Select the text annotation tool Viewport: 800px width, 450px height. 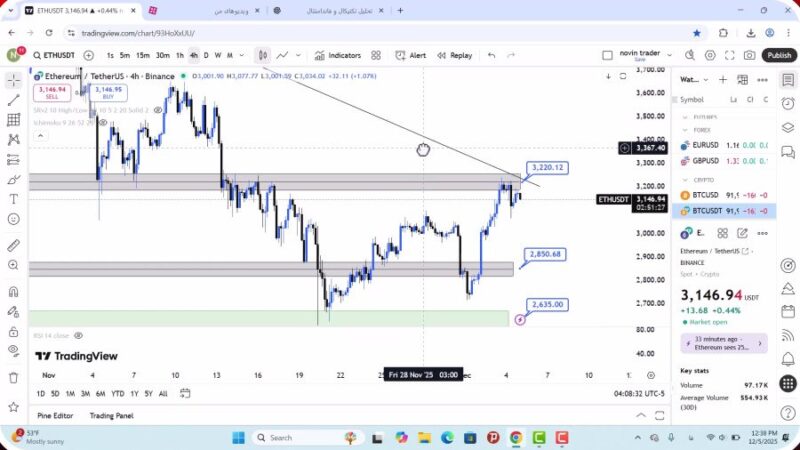[x=13, y=199]
